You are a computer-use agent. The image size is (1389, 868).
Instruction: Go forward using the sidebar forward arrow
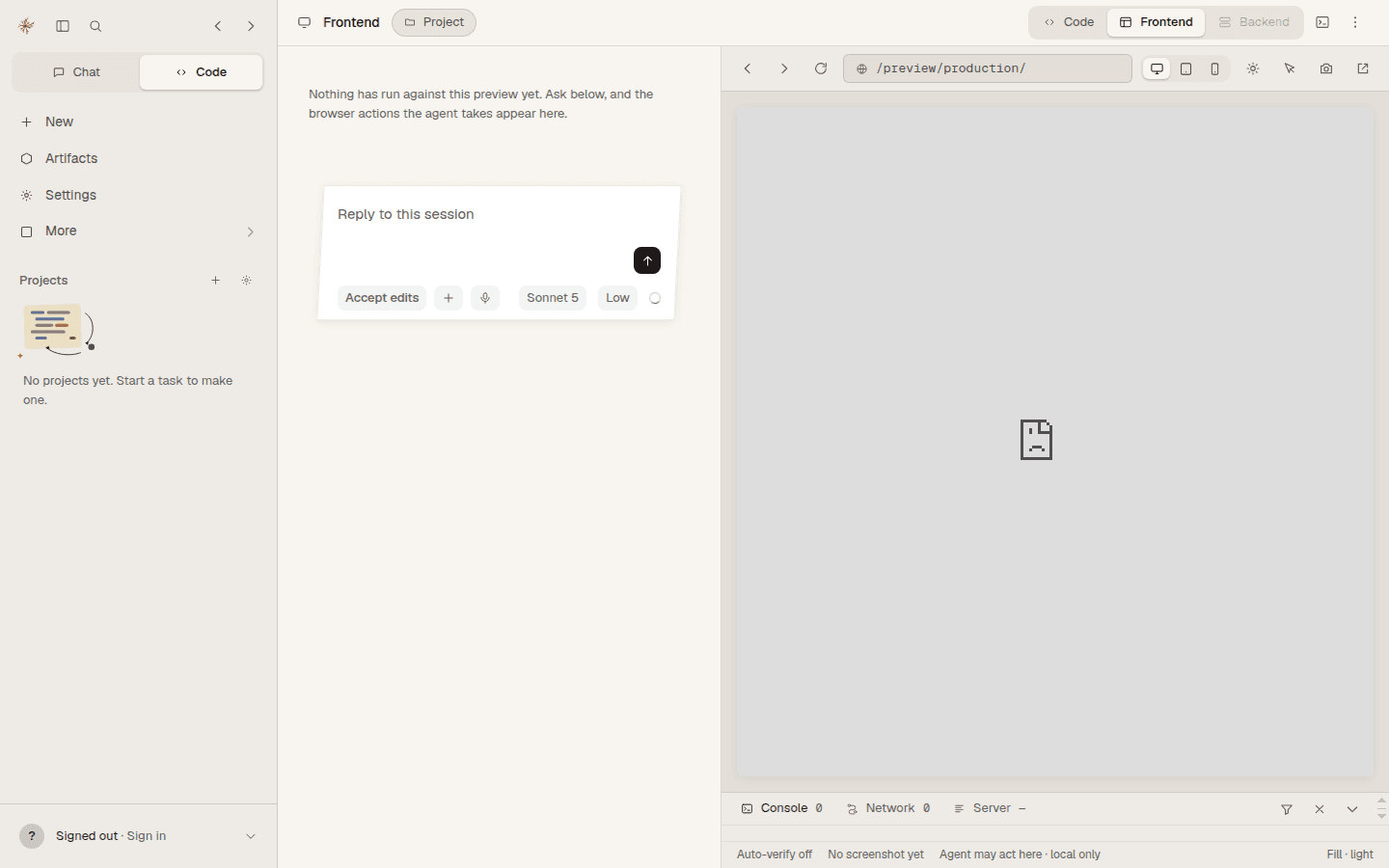[251, 26]
